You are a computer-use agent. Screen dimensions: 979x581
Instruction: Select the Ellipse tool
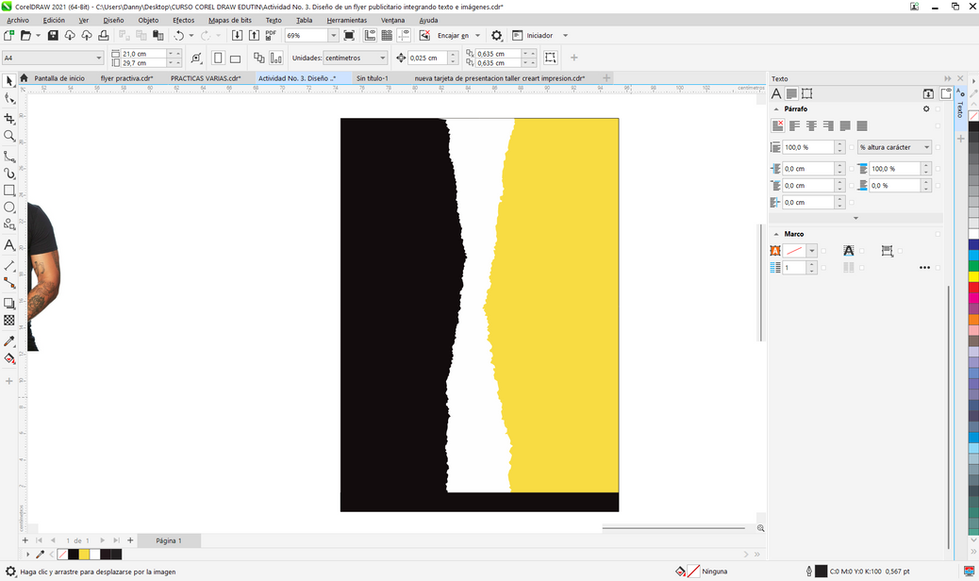click(x=9, y=207)
